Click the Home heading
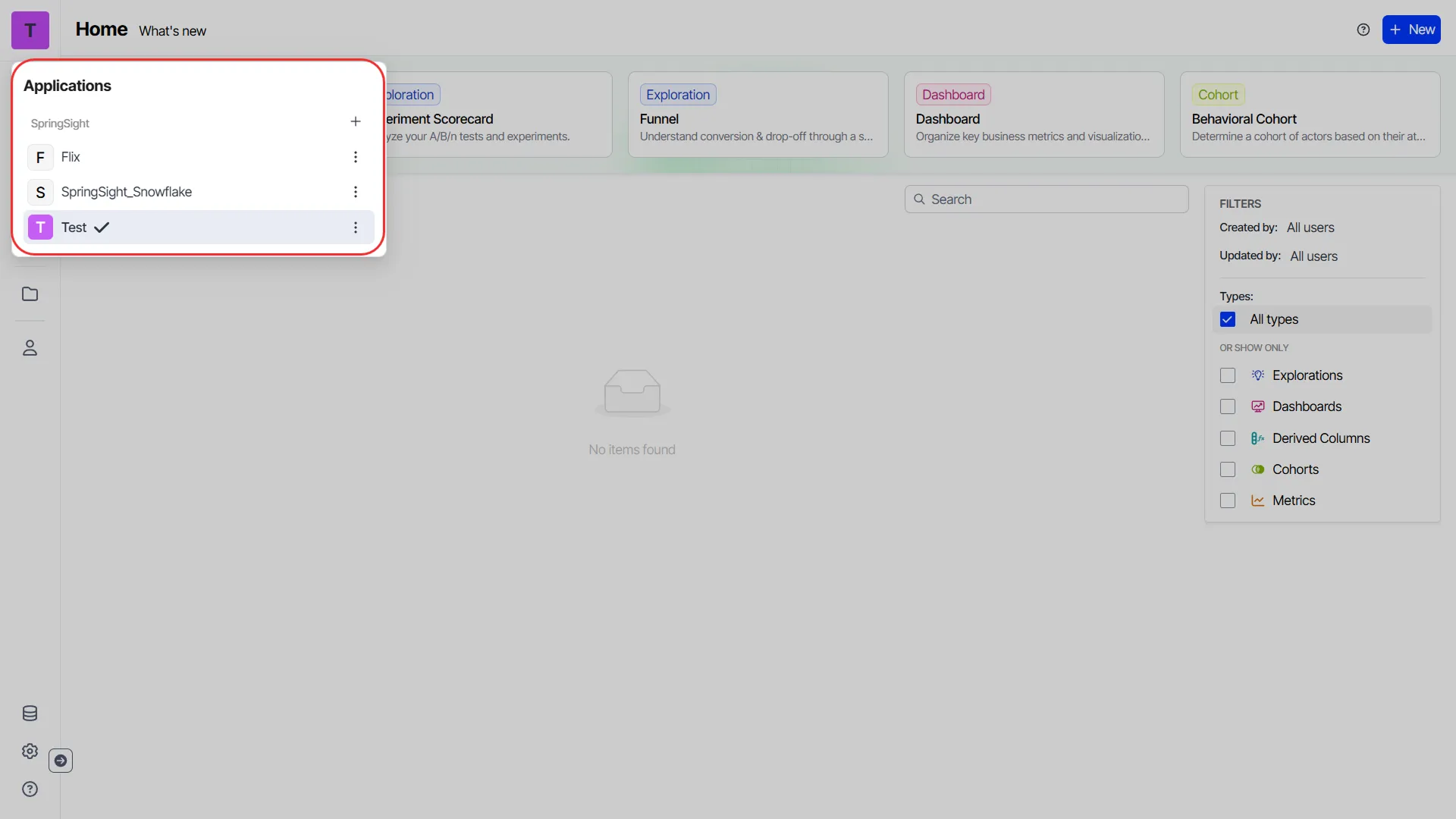This screenshot has height=819, width=1456. point(102,29)
